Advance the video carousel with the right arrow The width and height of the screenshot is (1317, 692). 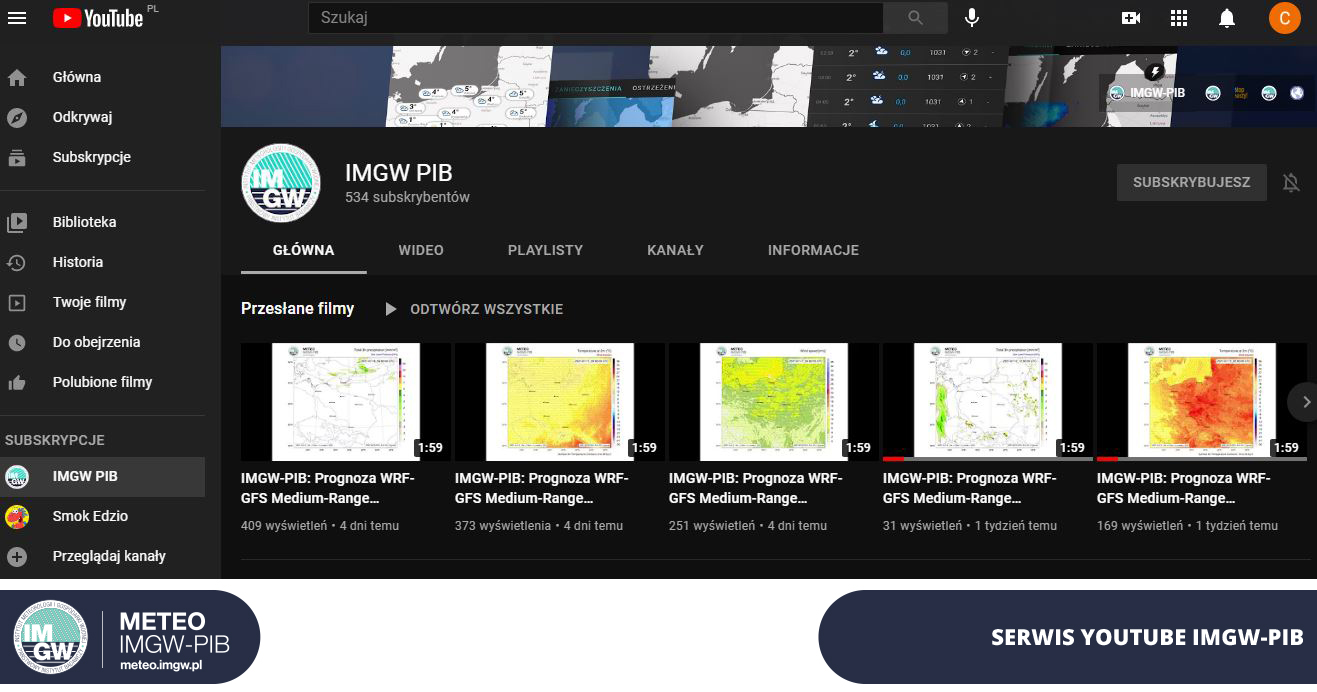tap(1303, 402)
